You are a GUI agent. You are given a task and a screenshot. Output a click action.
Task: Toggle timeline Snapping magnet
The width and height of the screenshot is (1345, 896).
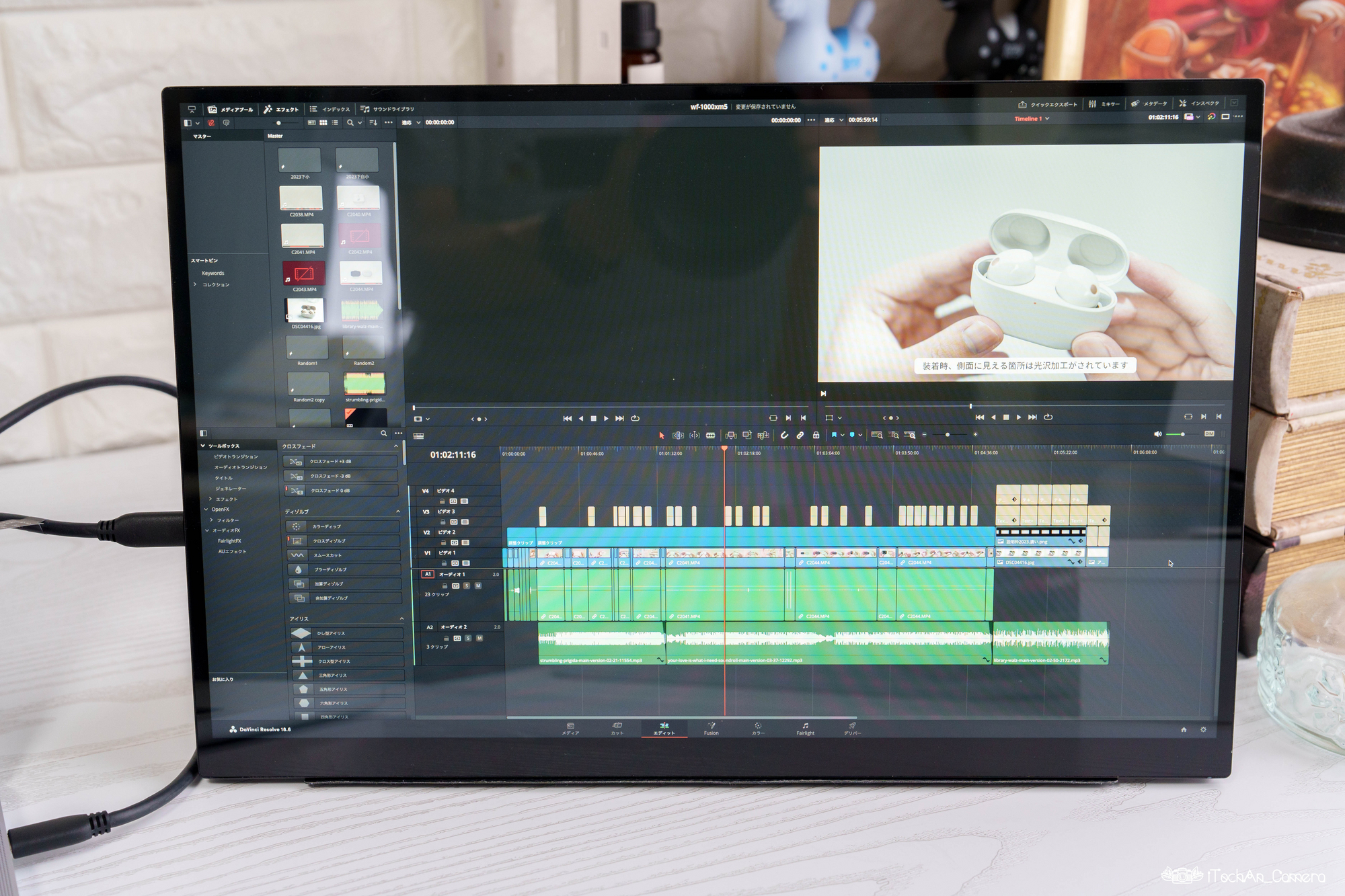[784, 436]
